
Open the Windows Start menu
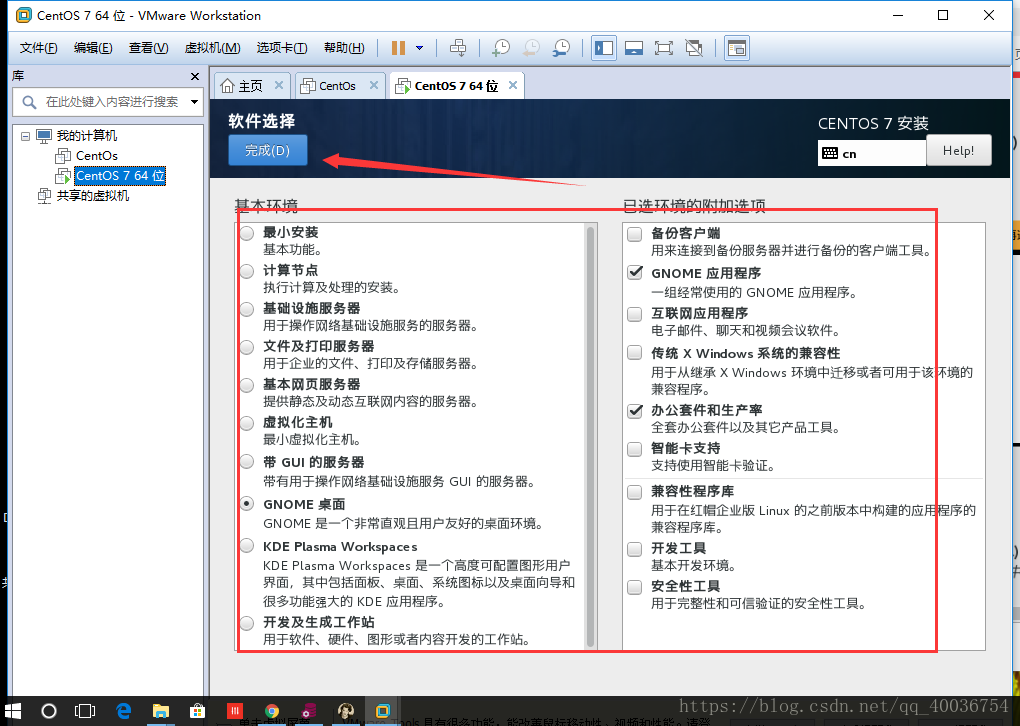point(12,711)
